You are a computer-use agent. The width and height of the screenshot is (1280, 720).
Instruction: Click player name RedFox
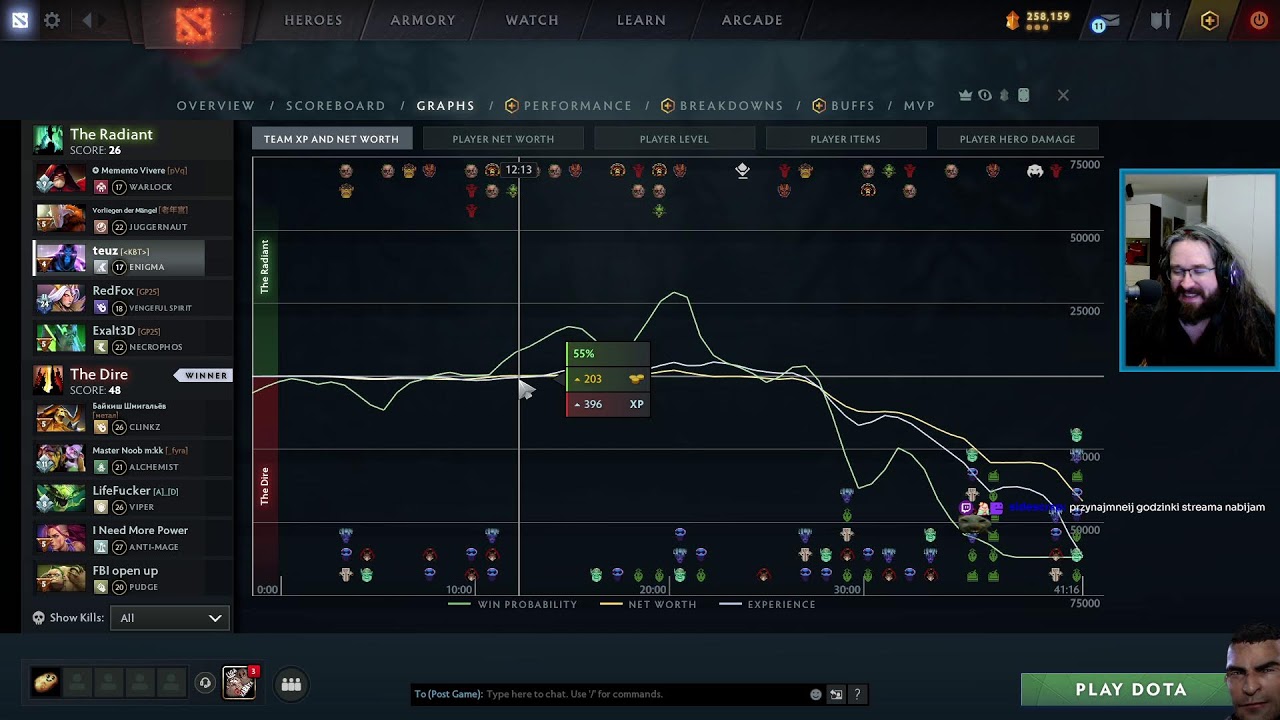coord(113,291)
